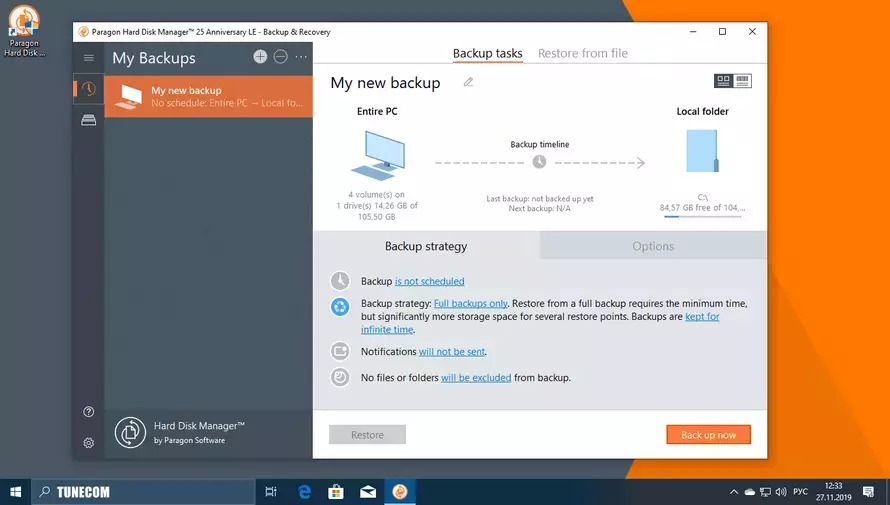Switch to the compact tile view icon

click(x=723, y=81)
